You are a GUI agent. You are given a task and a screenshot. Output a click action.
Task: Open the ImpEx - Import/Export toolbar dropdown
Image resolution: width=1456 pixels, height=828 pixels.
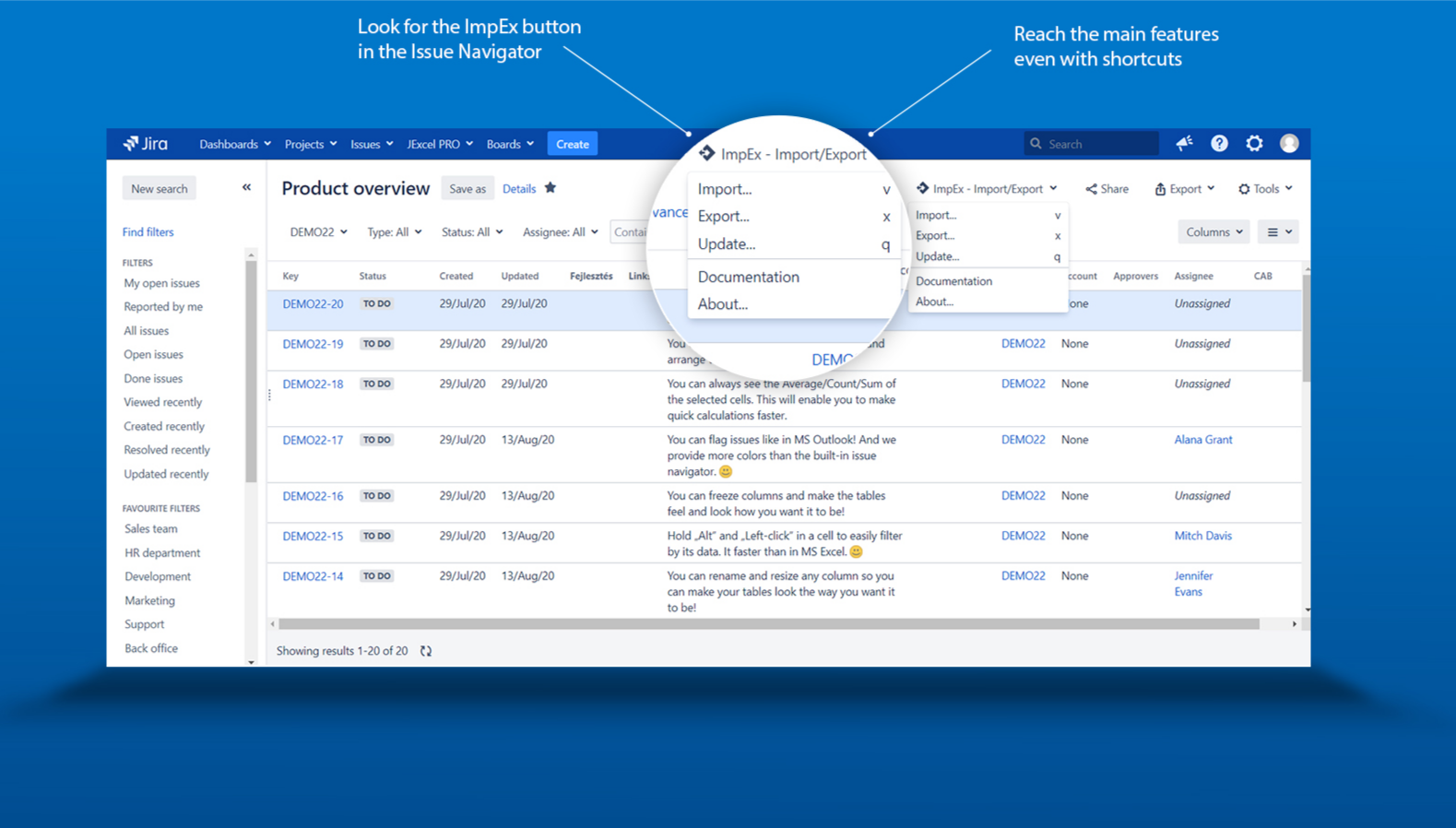986,189
